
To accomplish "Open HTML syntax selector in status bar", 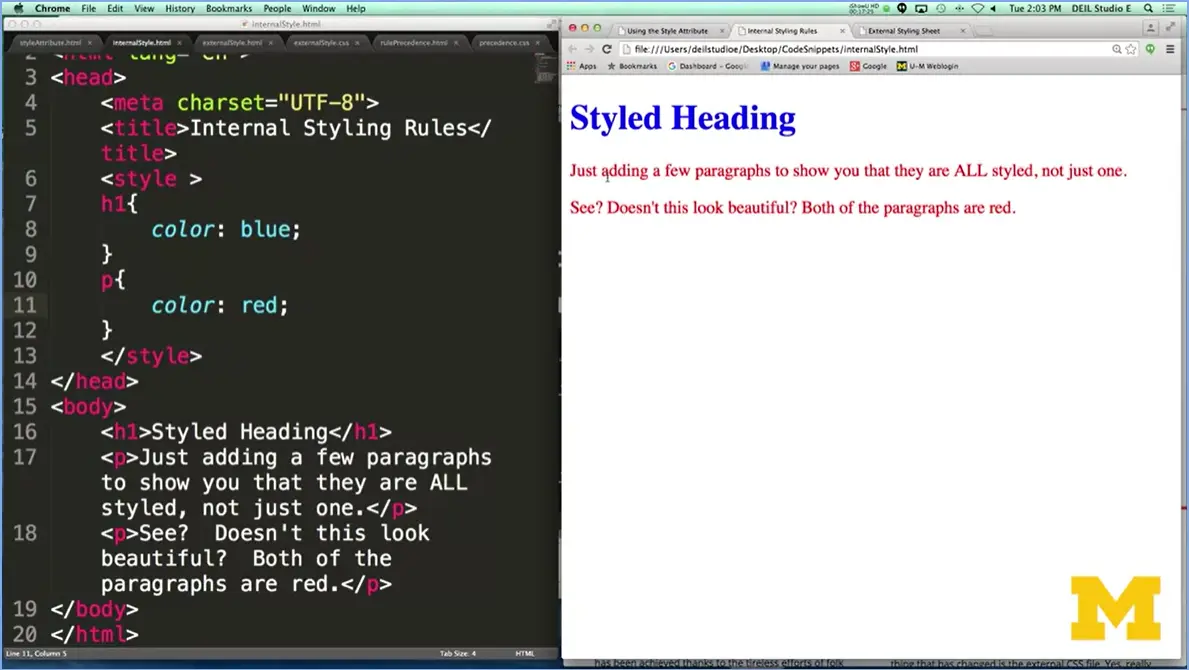I will 524,654.
